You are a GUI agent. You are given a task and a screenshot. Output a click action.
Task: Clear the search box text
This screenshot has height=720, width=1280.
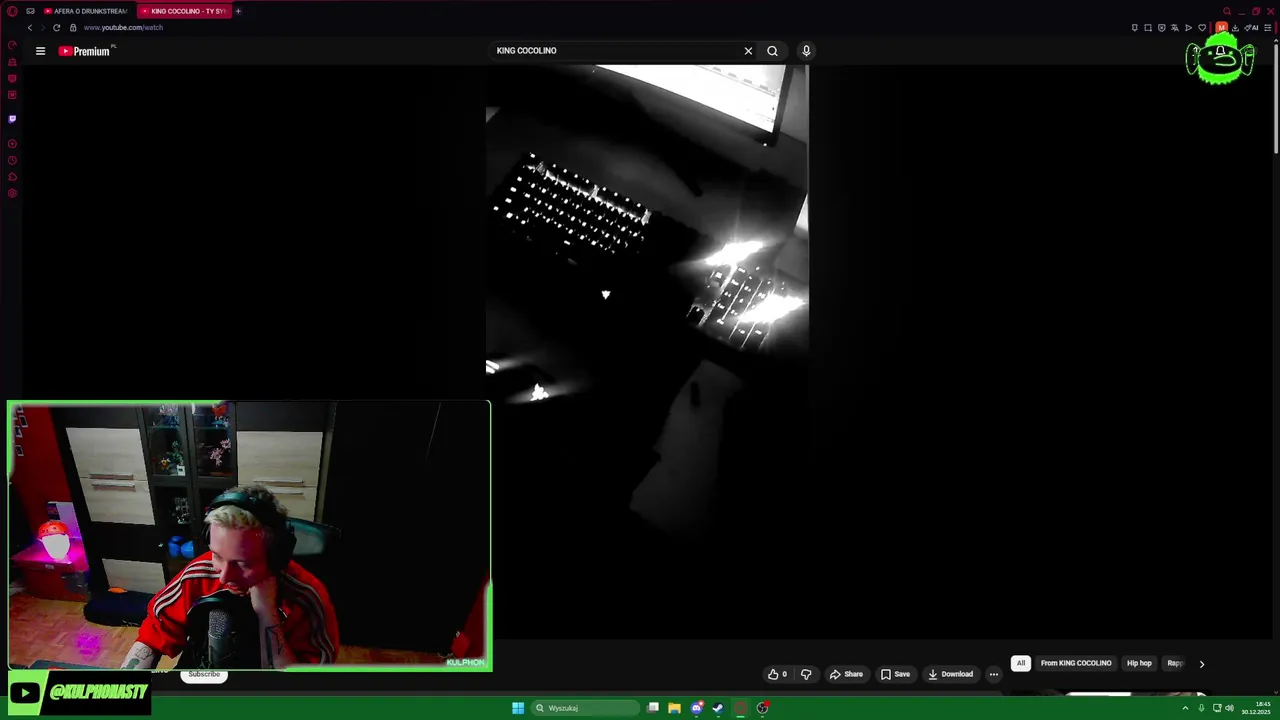click(x=748, y=51)
